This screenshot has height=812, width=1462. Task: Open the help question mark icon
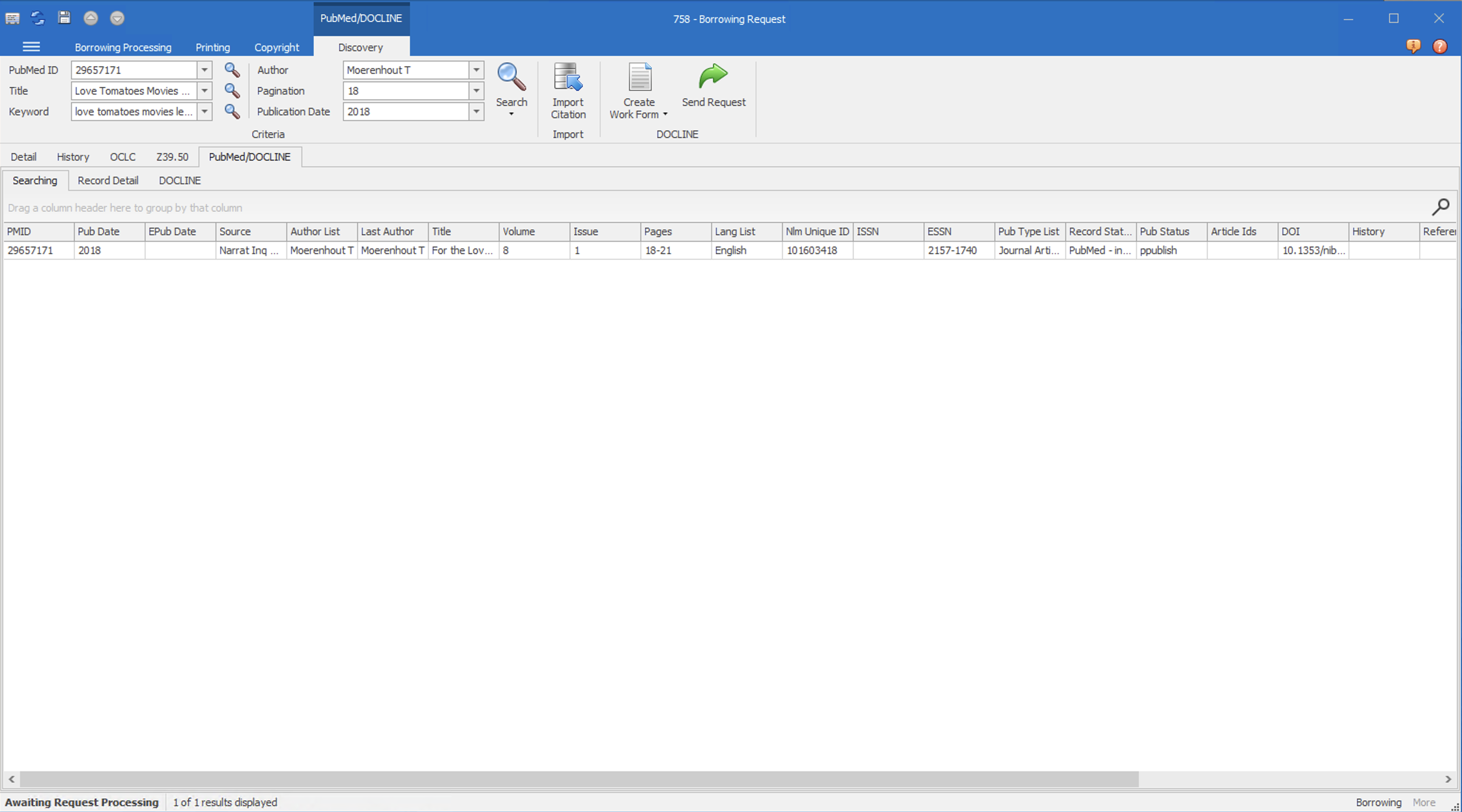tap(1440, 47)
